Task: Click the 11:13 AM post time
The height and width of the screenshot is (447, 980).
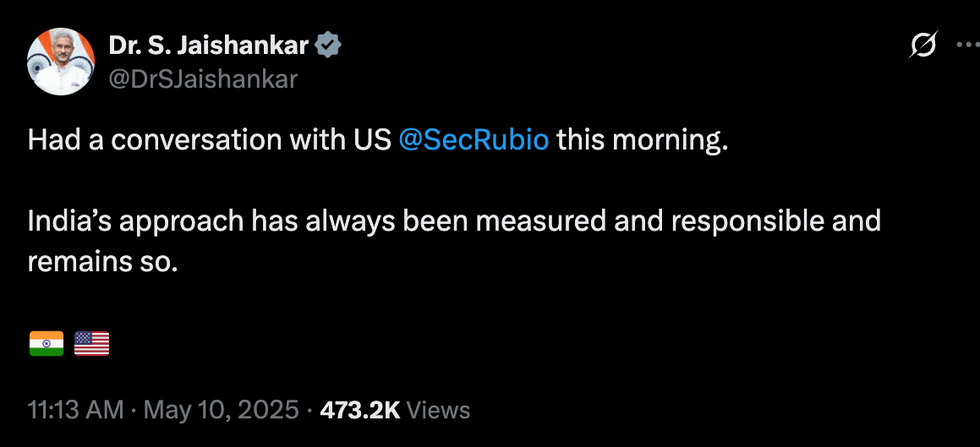Action: (x=75, y=409)
